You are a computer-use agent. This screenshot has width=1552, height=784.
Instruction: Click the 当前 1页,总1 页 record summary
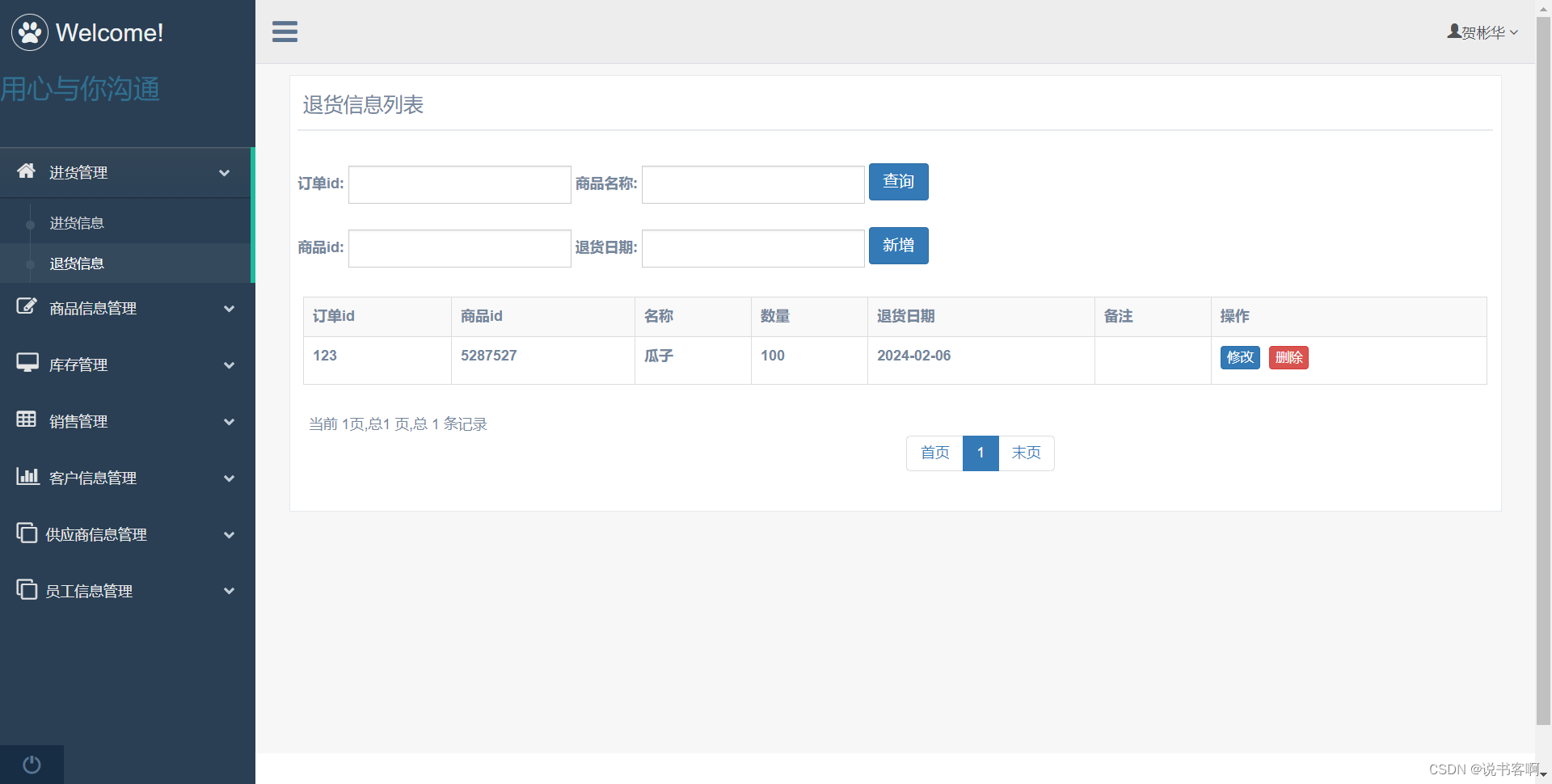[398, 424]
